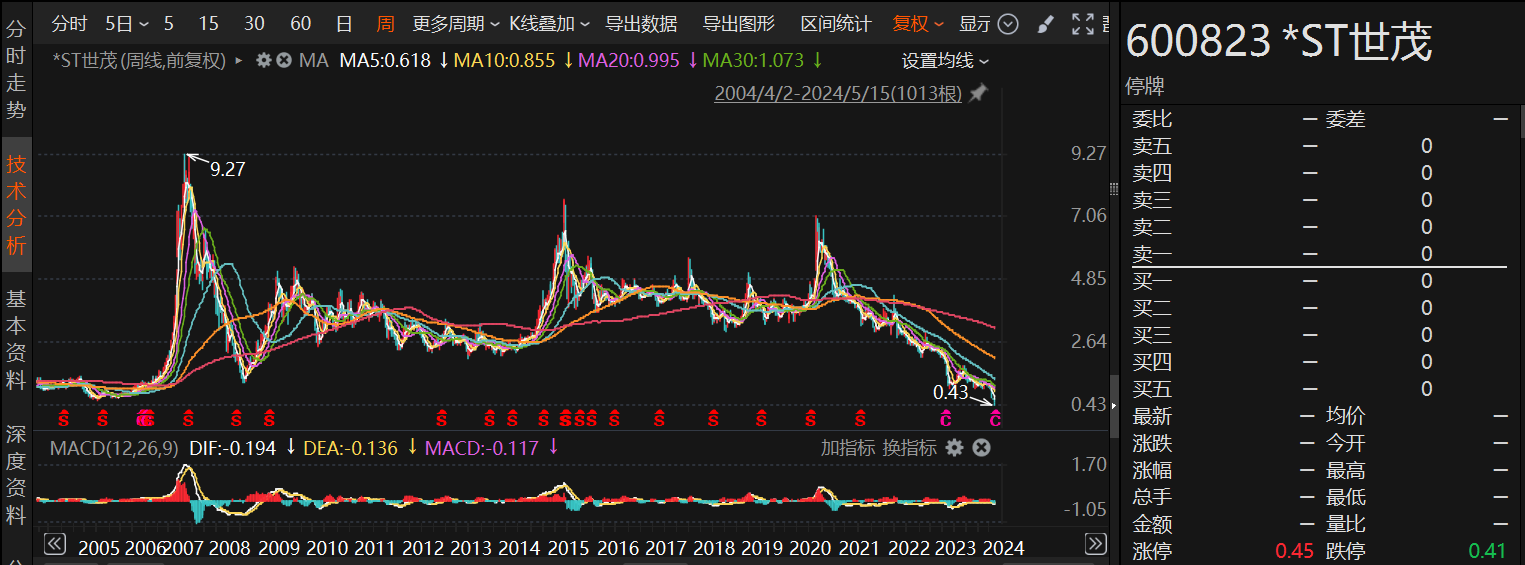Select weekly 周 K-line
The height and width of the screenshot is (565, 1525).
[x=386, y=23]
